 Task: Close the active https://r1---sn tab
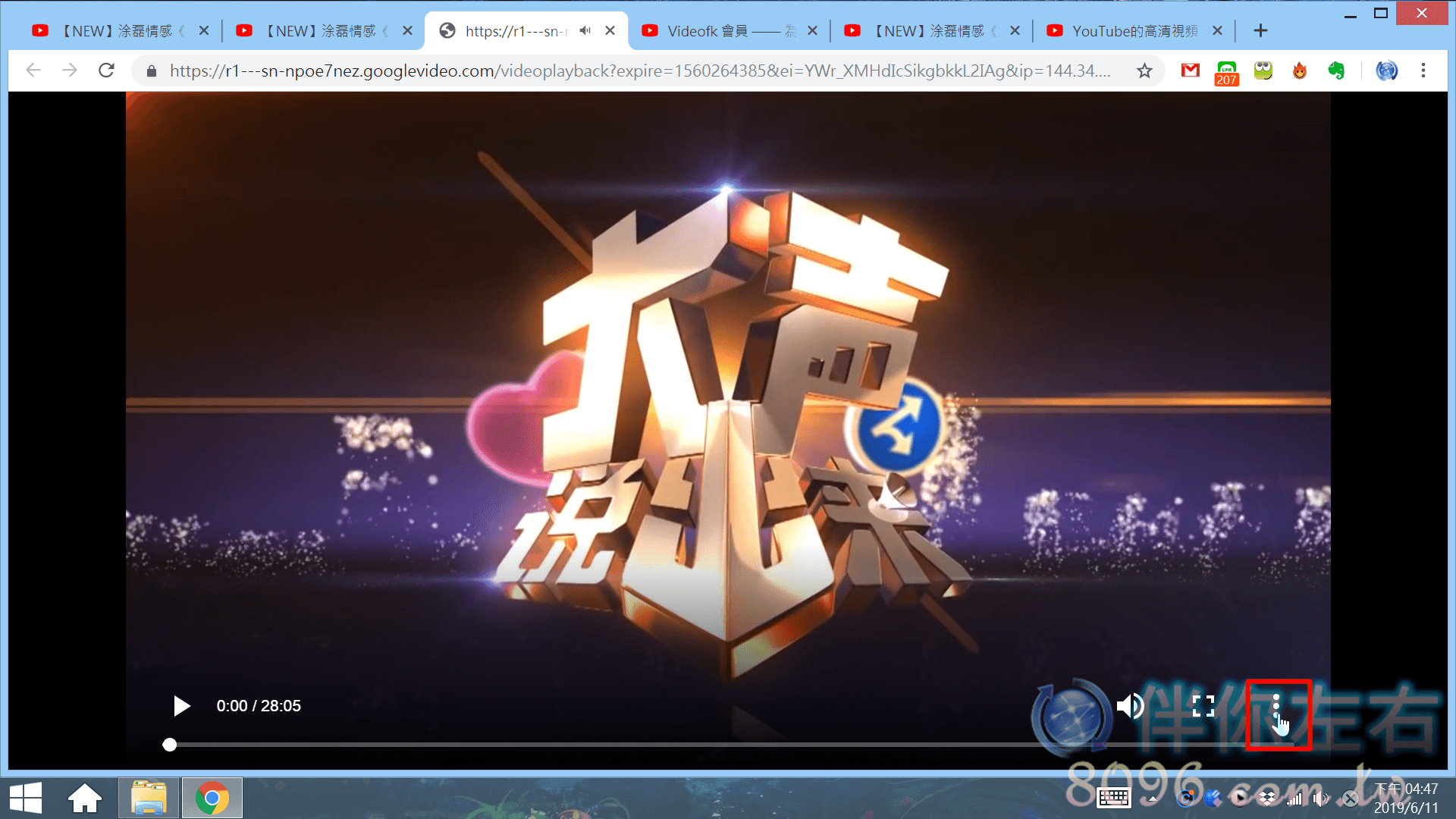point(610,31)
